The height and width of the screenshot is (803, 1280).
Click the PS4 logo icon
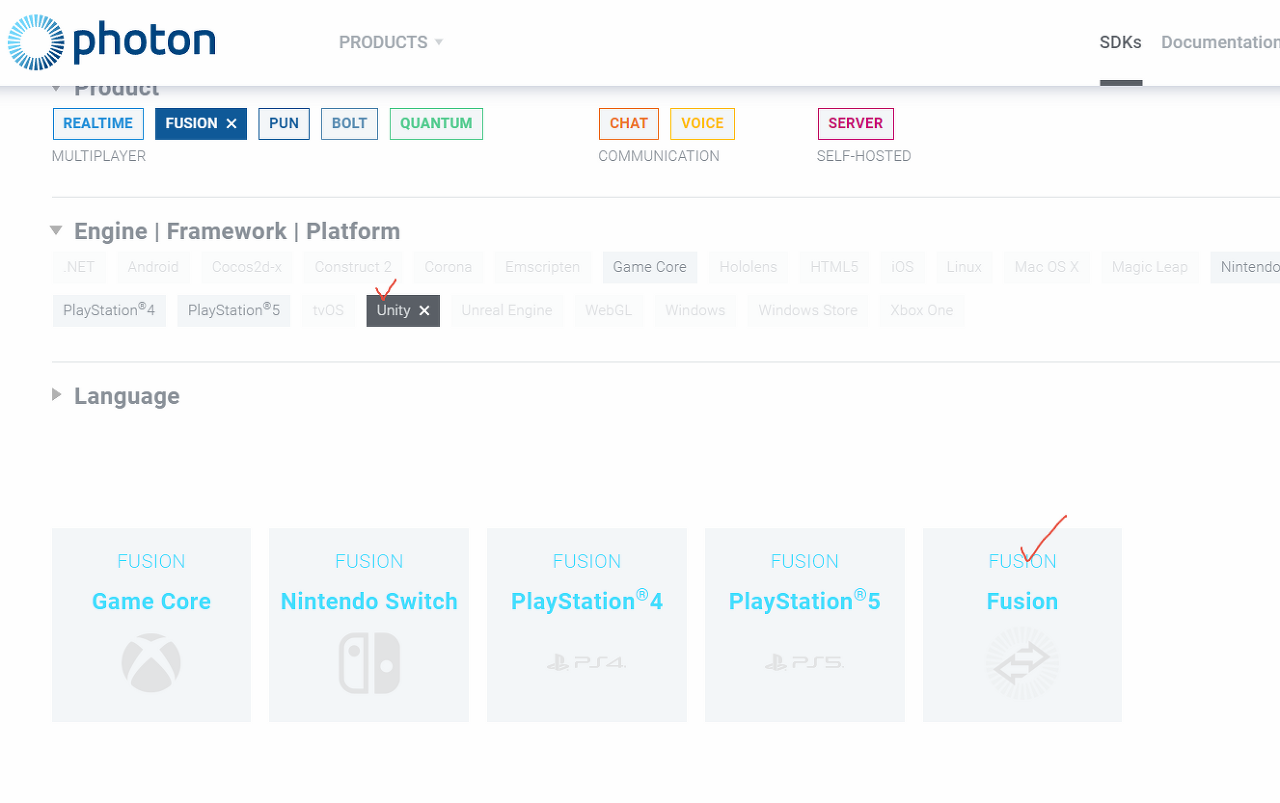point(587,662)
